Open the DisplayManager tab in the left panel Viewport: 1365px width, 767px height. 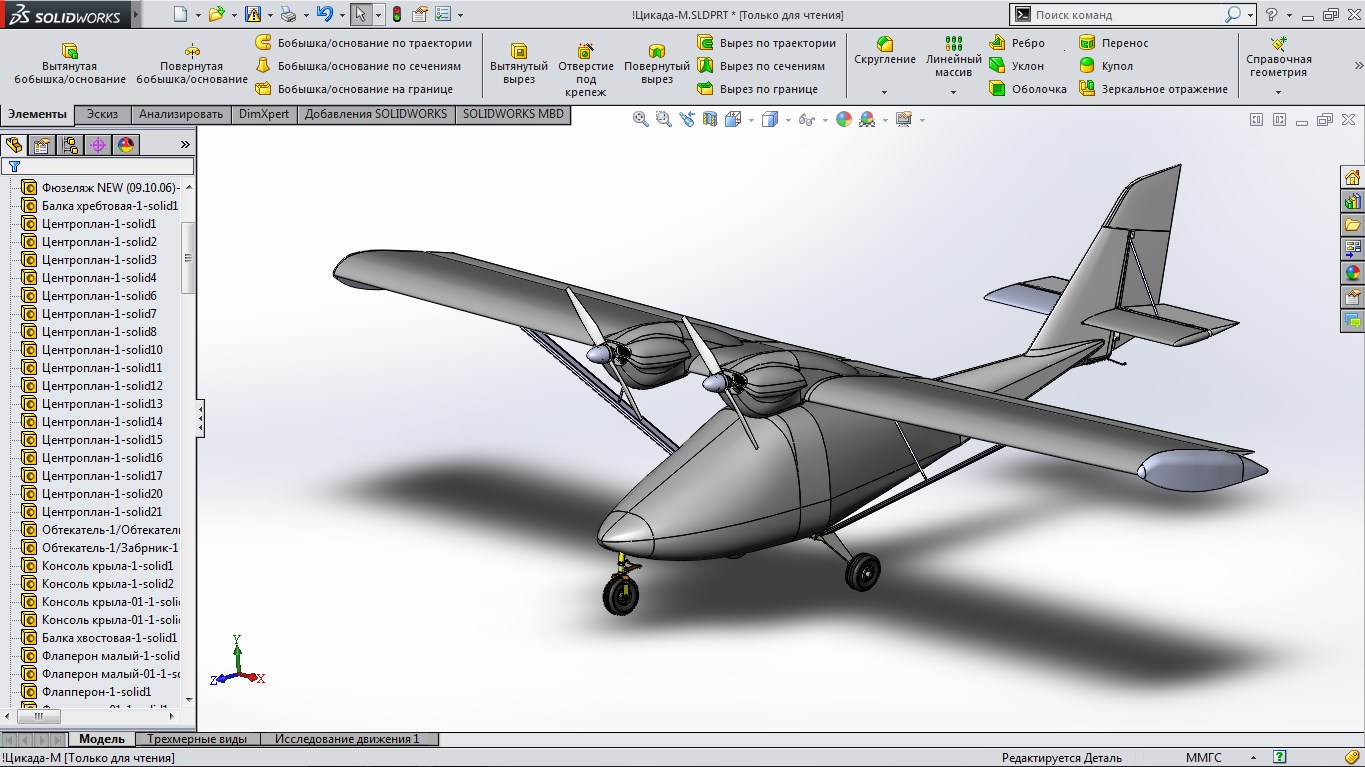[125, 145]
